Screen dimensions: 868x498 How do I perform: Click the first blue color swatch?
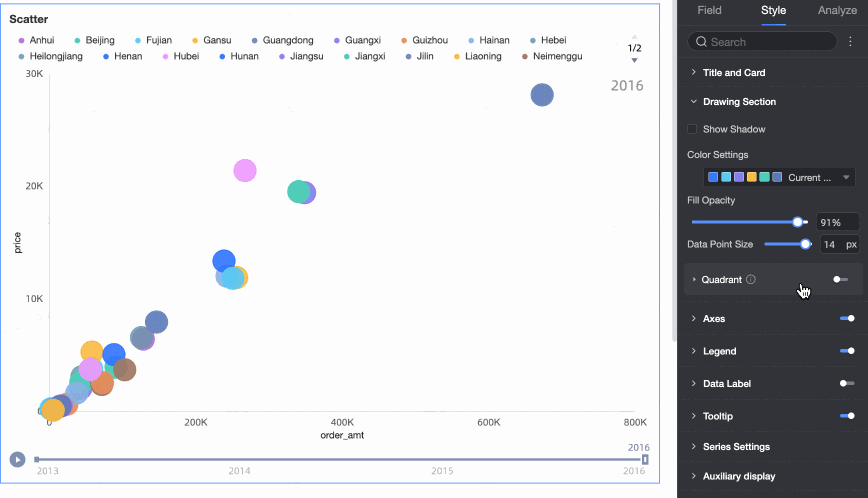[713, 177]
